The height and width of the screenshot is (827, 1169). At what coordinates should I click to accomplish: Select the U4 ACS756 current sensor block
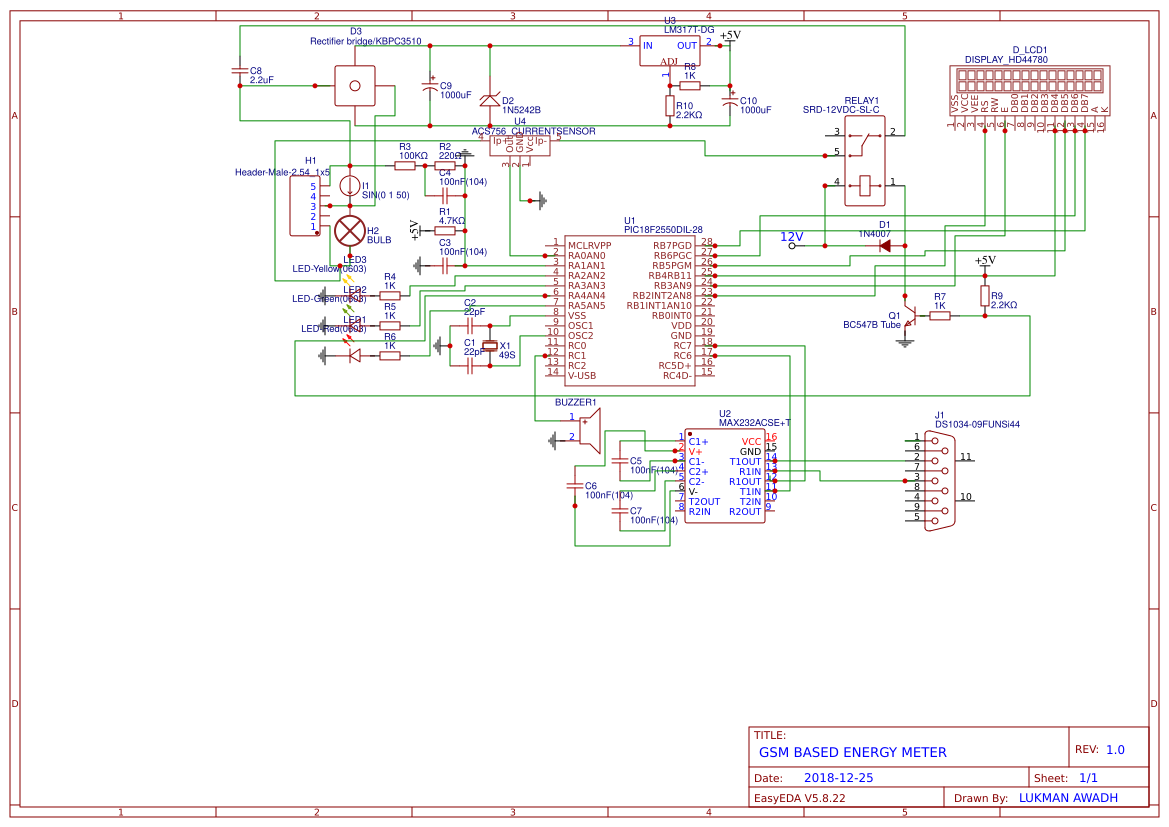520,145
